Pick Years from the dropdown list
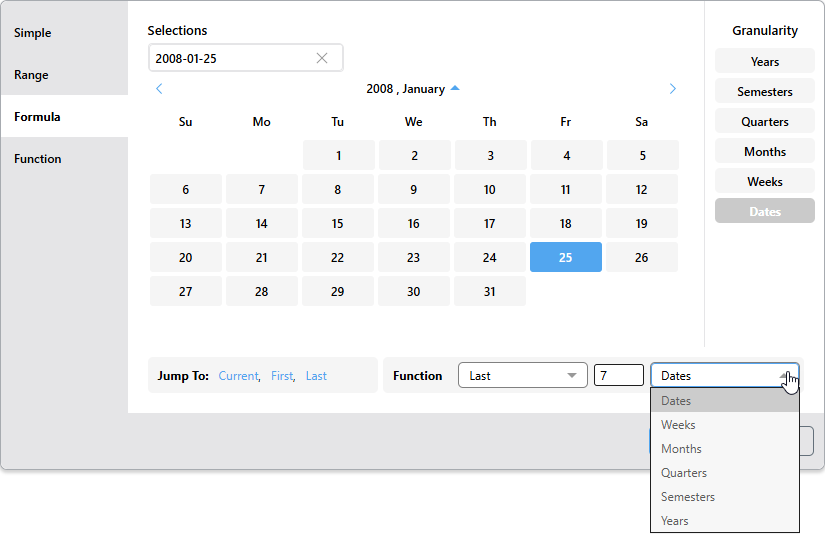825x542 pixels. 675,521
